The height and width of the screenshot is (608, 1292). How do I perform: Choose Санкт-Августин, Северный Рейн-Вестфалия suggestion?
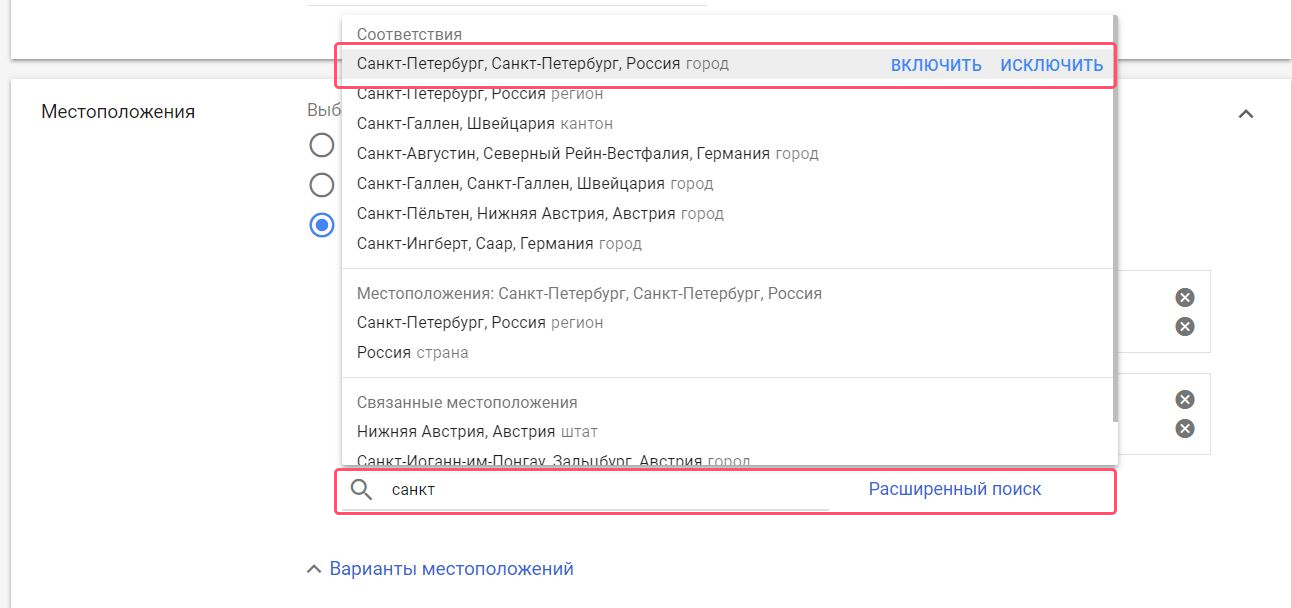tap(728, 154)
